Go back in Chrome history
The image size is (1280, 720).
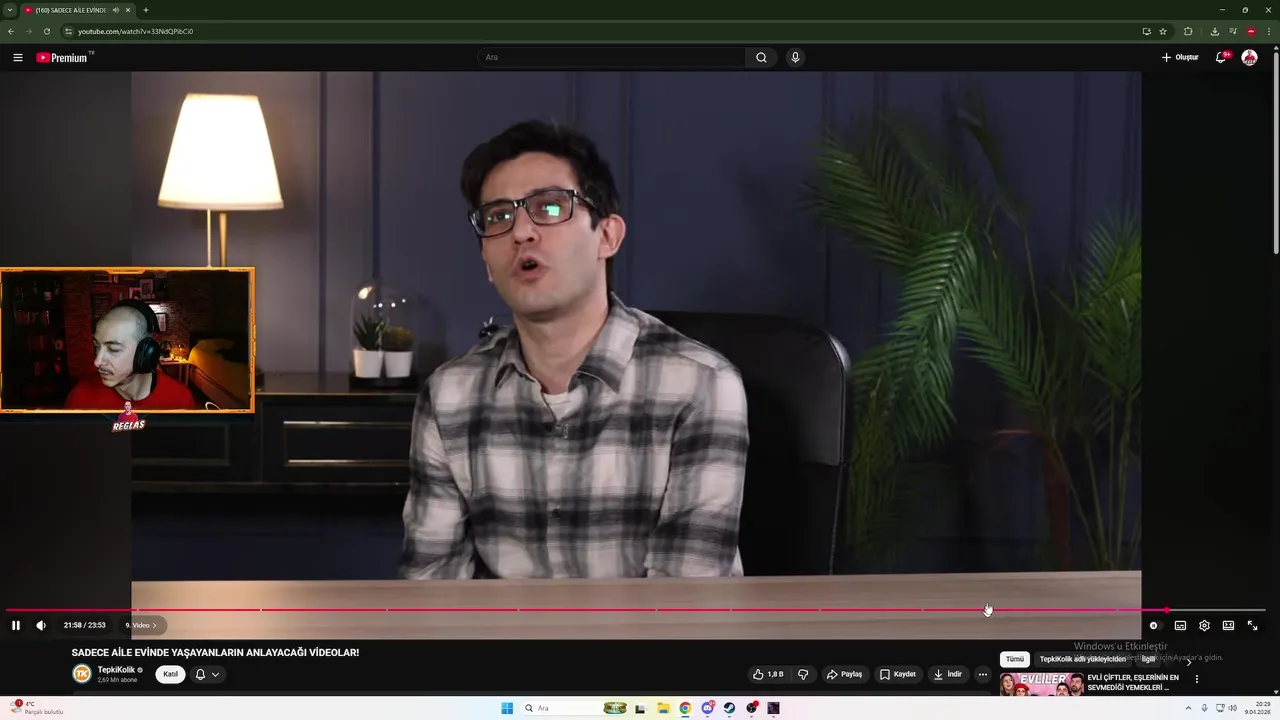[11, 31]
